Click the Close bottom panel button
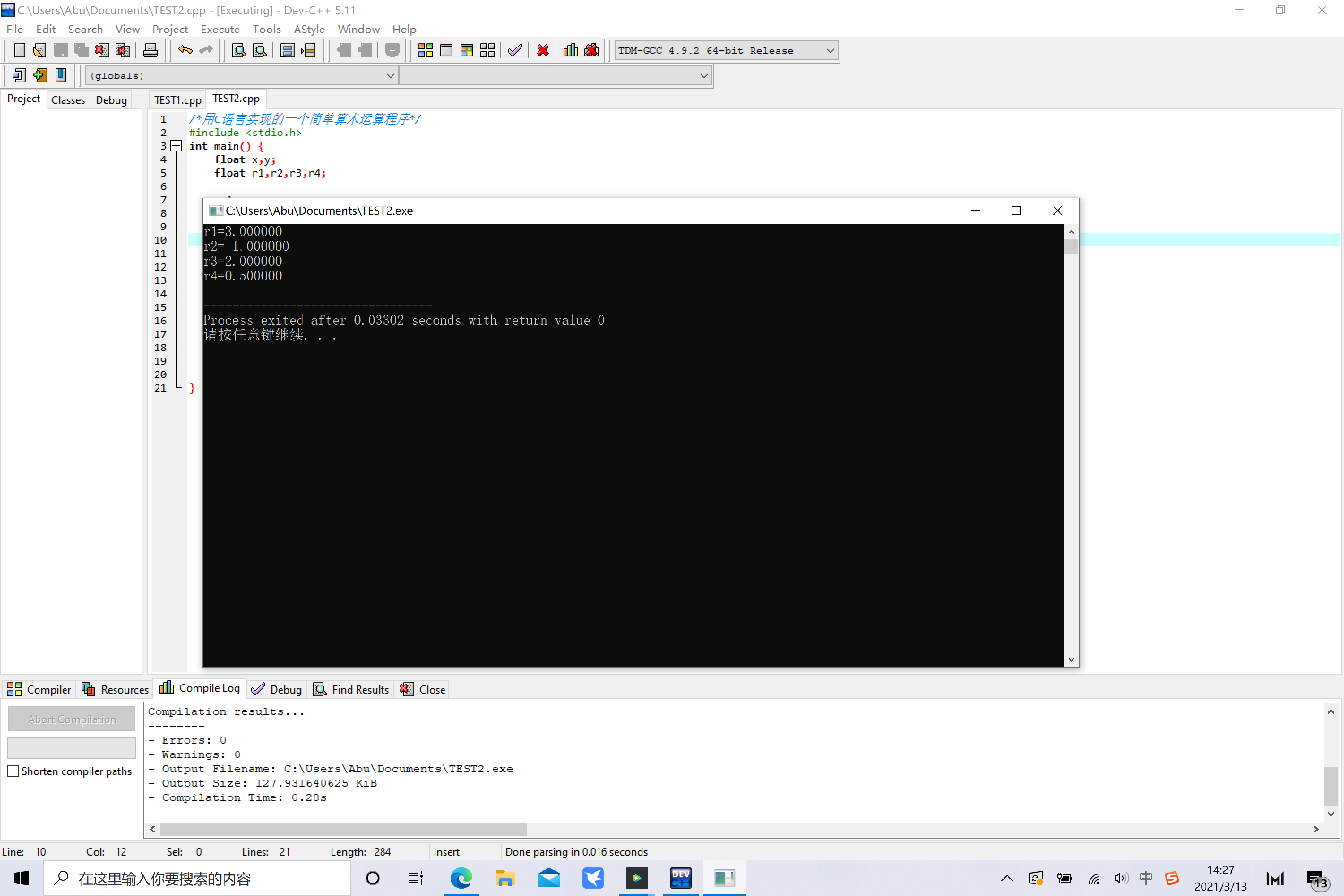The image size is (1344, 896). pos(423,689)
